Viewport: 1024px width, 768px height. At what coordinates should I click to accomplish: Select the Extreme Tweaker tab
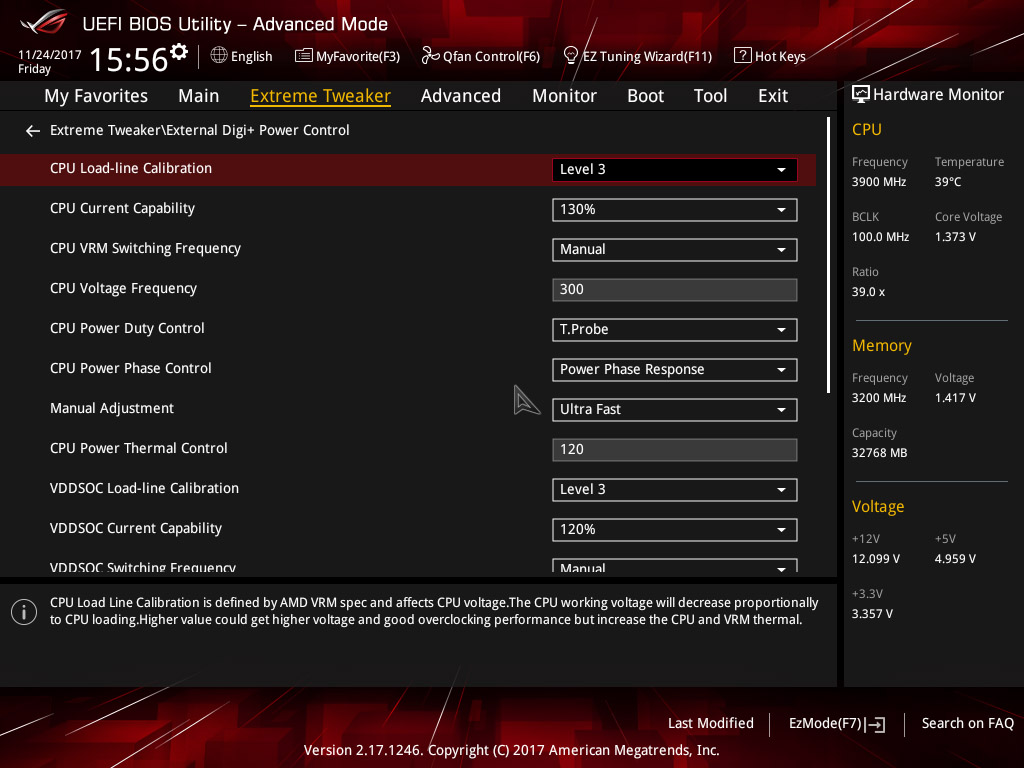[x=321, y=96]
